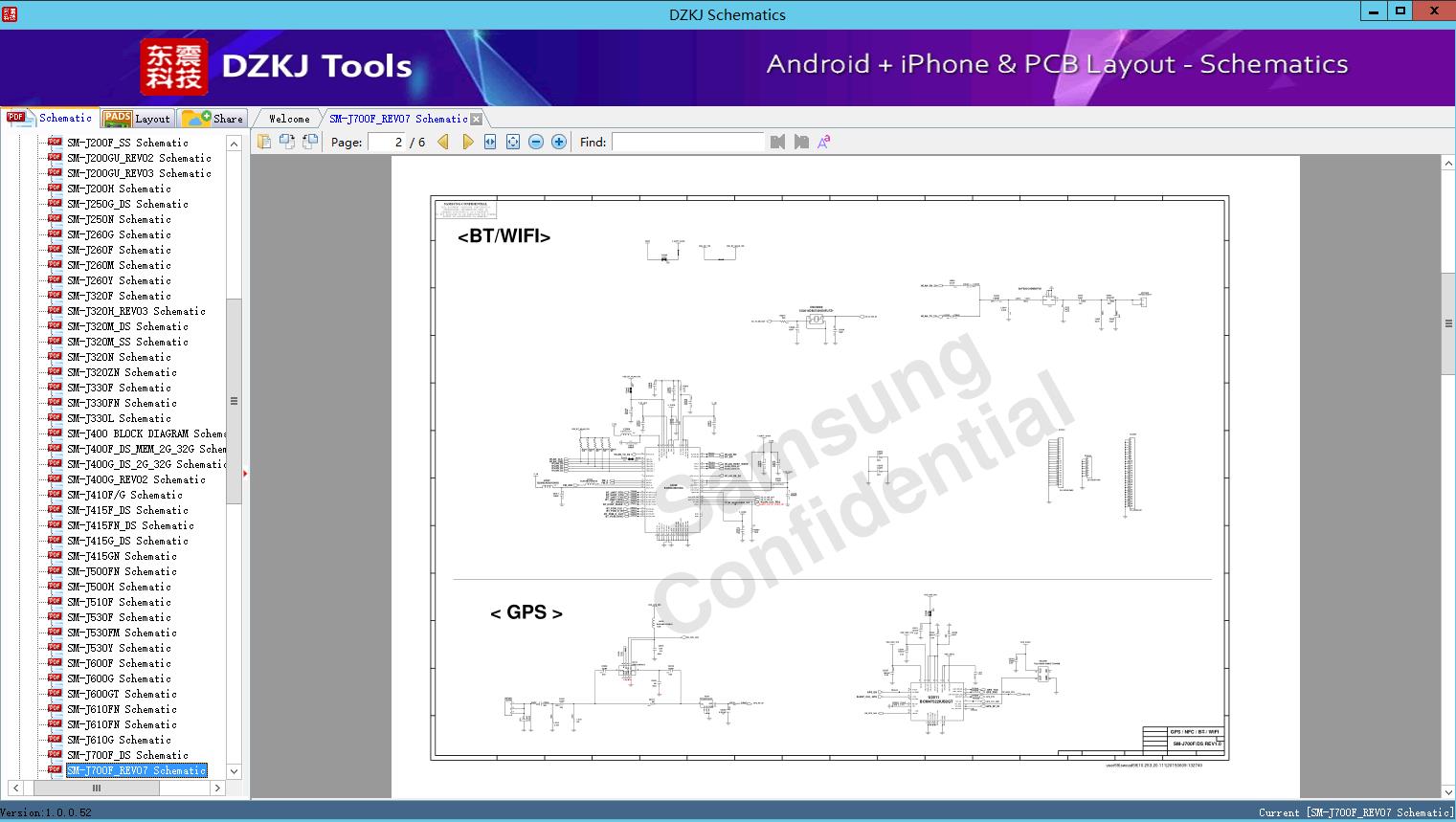Screen dimensions: 1456x822
Task: Collapse the left panel splitter arrow
Action: (245, 473)
